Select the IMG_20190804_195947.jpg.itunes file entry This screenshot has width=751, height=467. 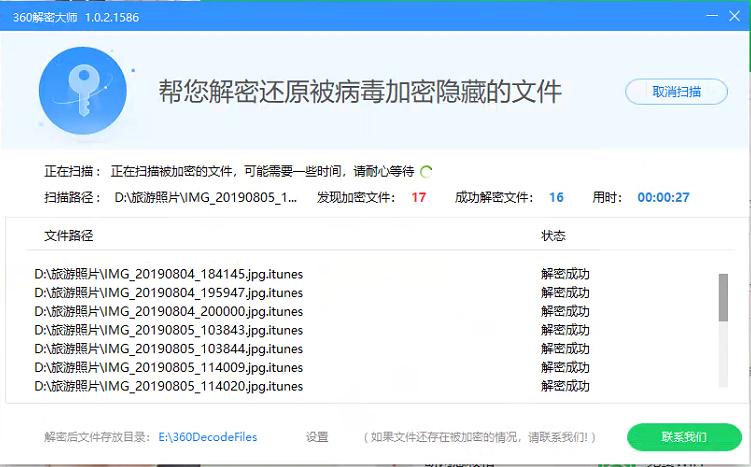pyautogui.click(x=168, y=293)
